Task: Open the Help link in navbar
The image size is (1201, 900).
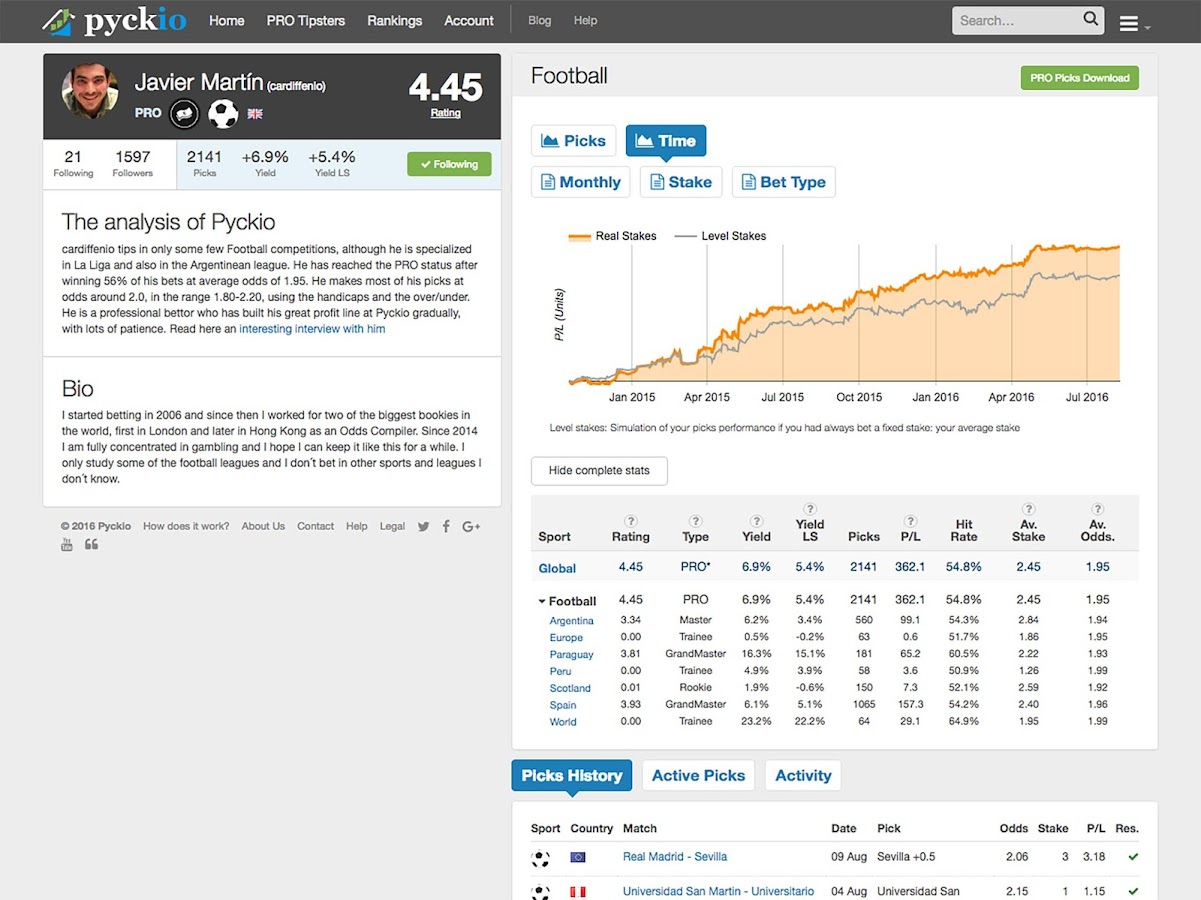Action: pyautogui.click(x=586, y=20)
